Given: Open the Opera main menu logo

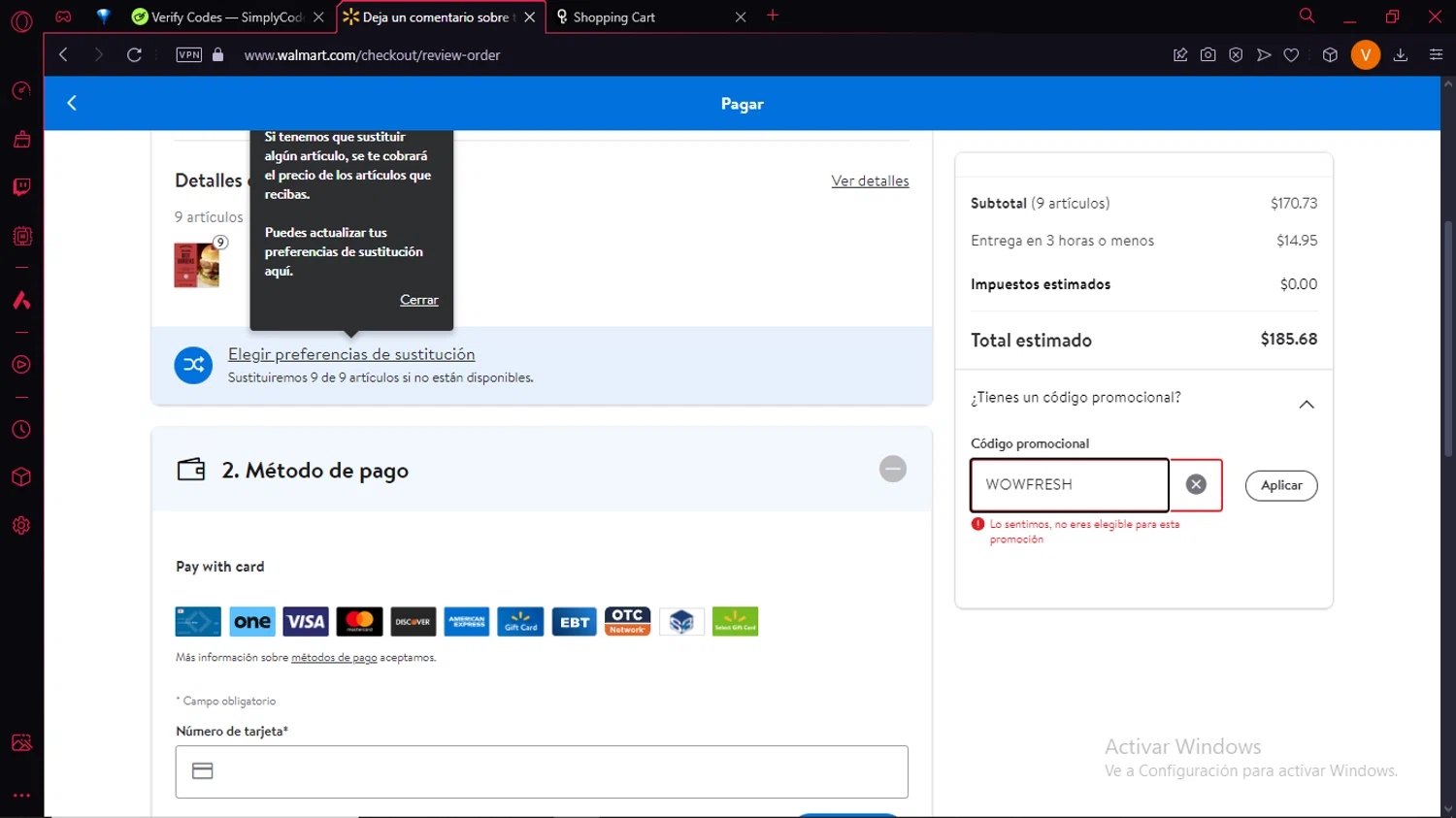Looking at the screenshot, I should (21, 21).
